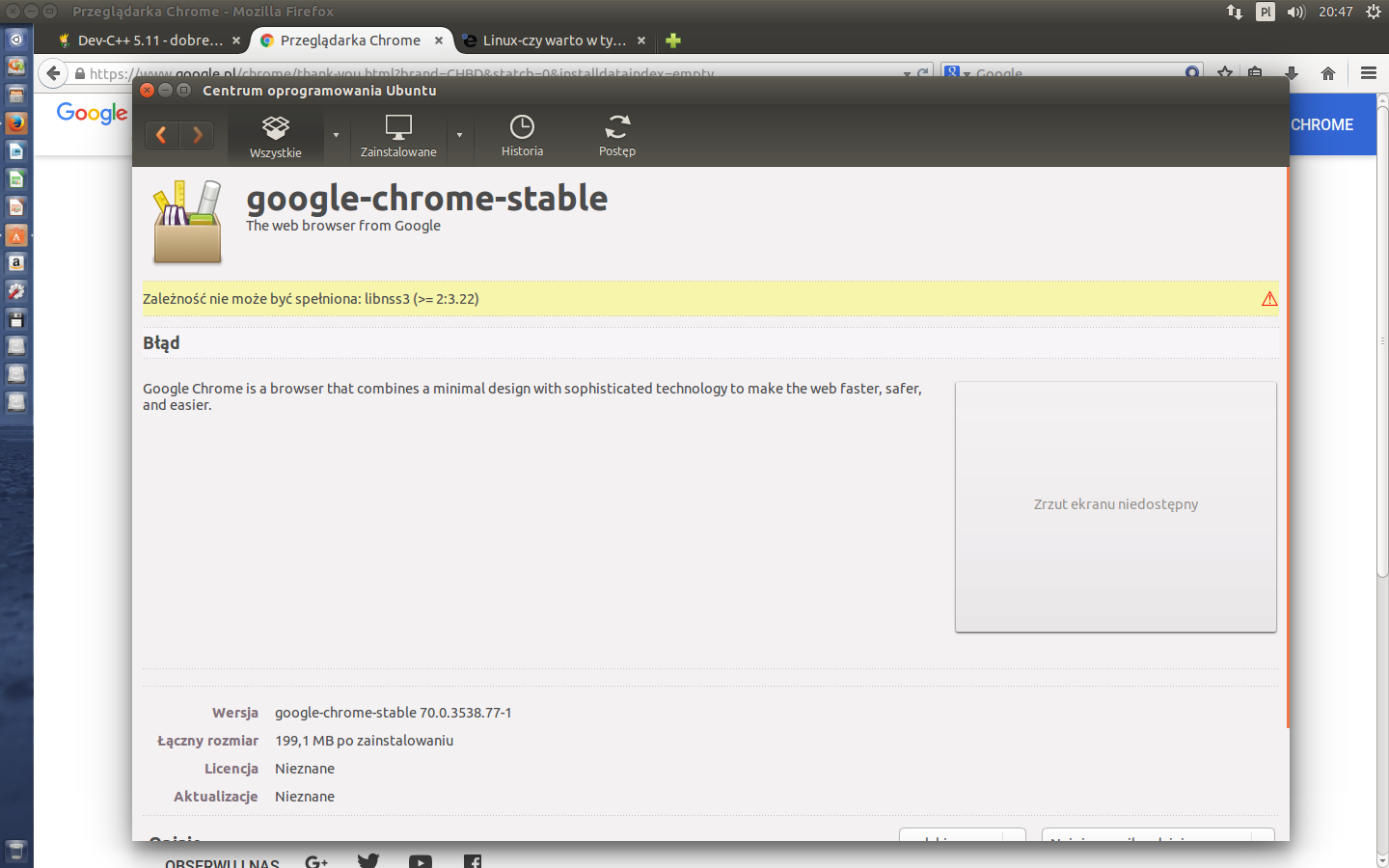The height and width of the screenshot is (868, 1389).
Task: Click the Firefox back arrow button
Action: point(53,73)
